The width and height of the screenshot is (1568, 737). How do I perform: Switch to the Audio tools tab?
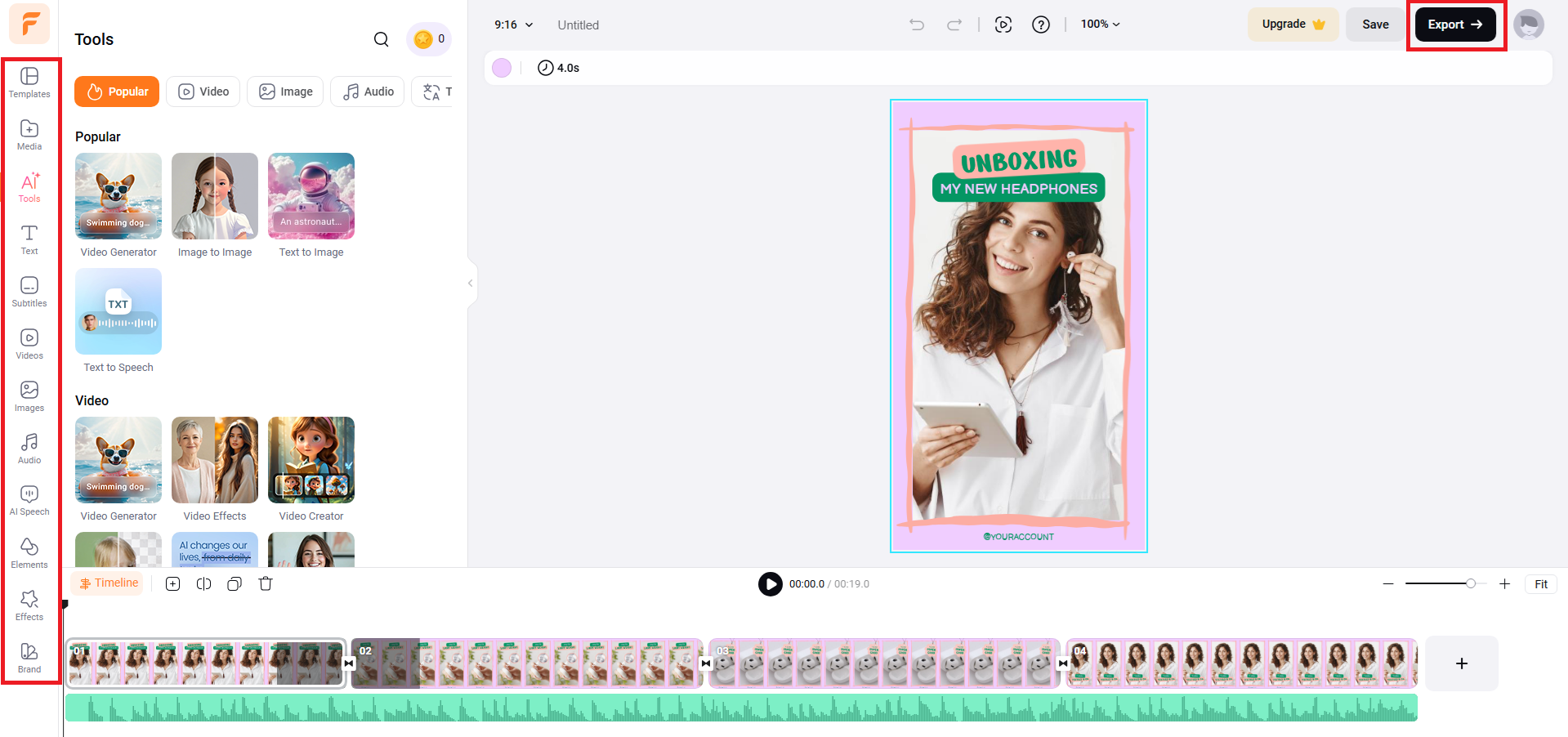(367, 91)
